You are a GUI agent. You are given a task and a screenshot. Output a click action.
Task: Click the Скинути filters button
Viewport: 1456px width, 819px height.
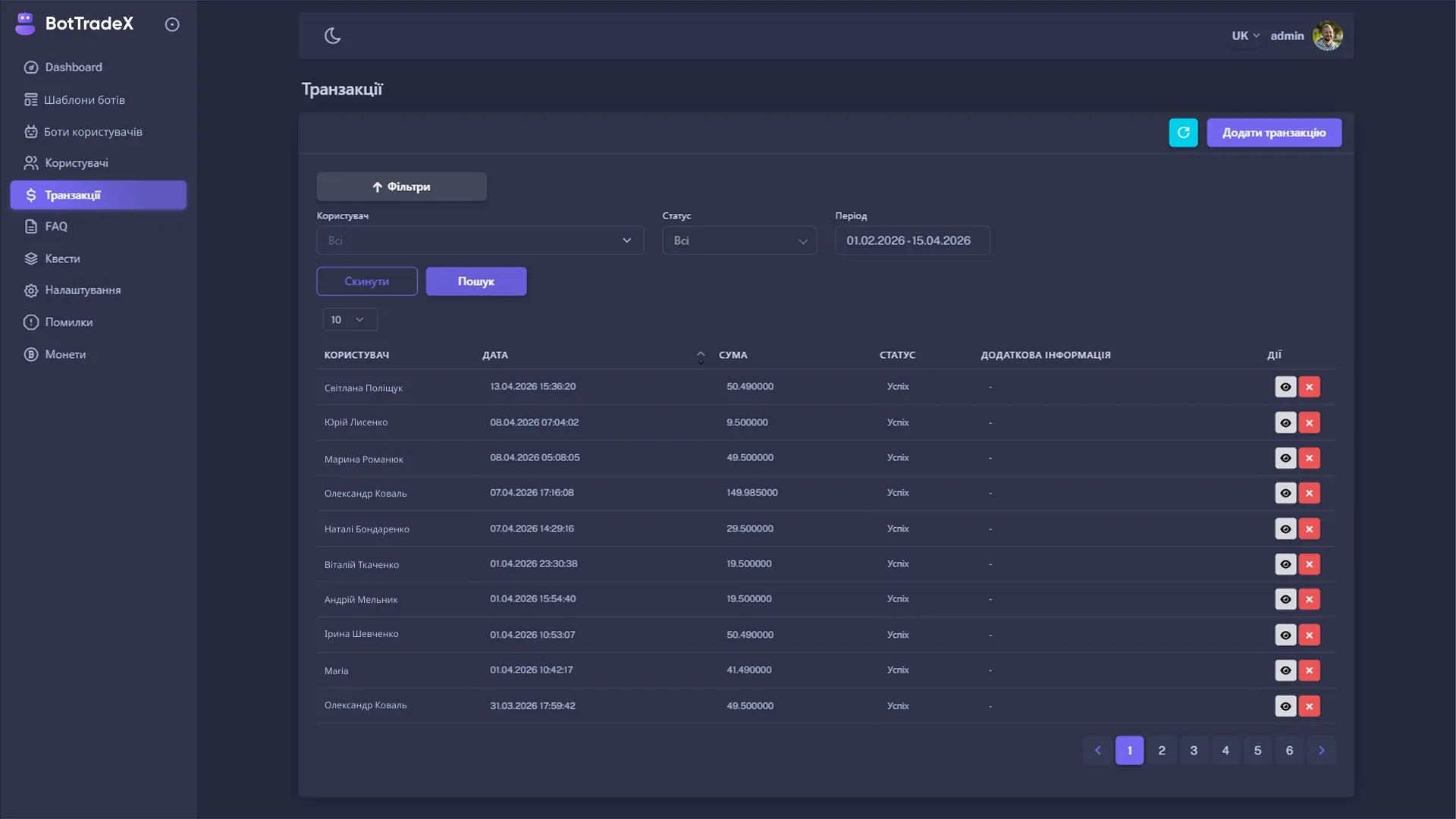tap(367, 281)
